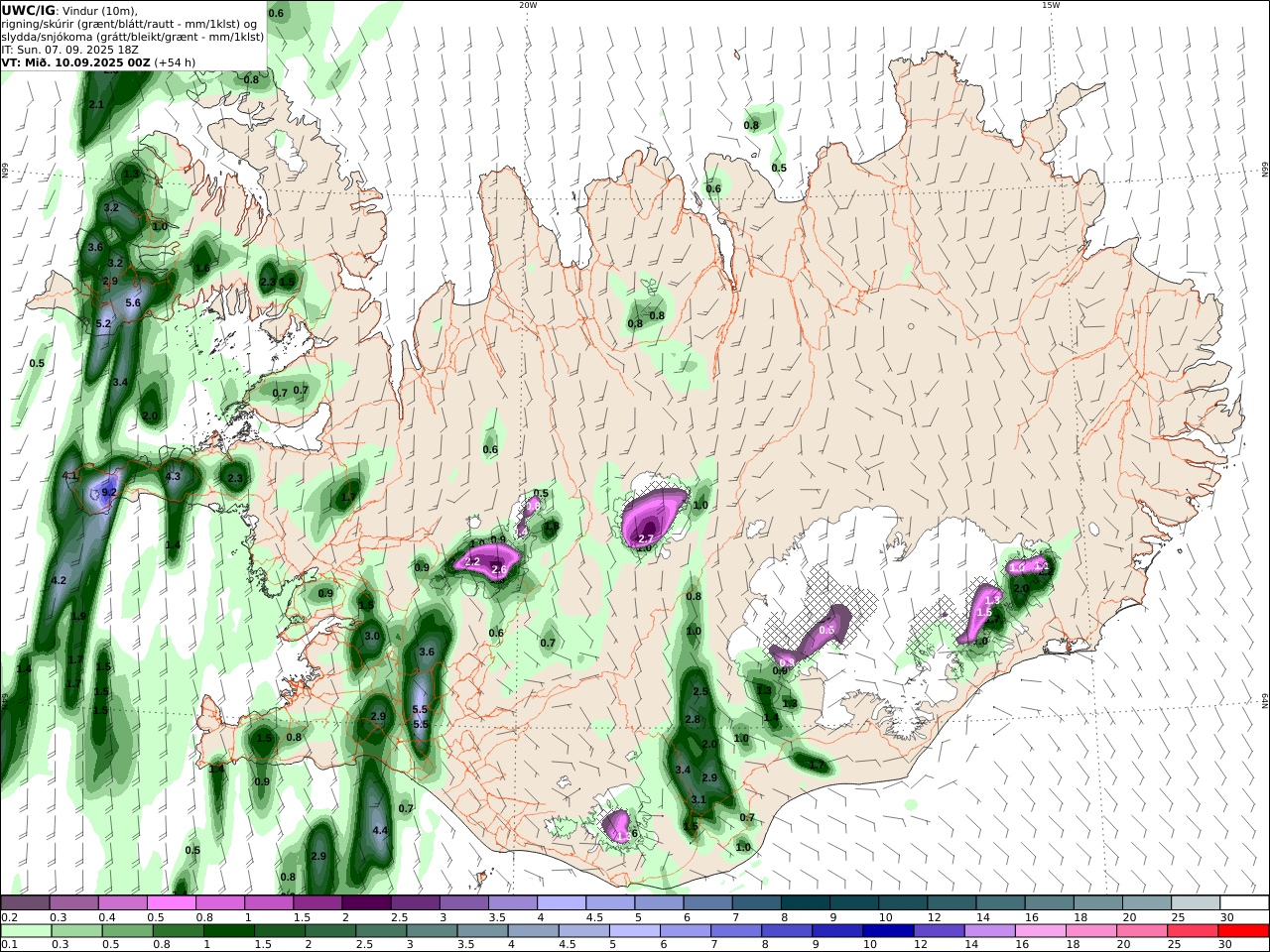Click the 4.1 precipitation value on map
Image resolution: width=1270 pixels, height=952 pixels.
click(69, 477)
